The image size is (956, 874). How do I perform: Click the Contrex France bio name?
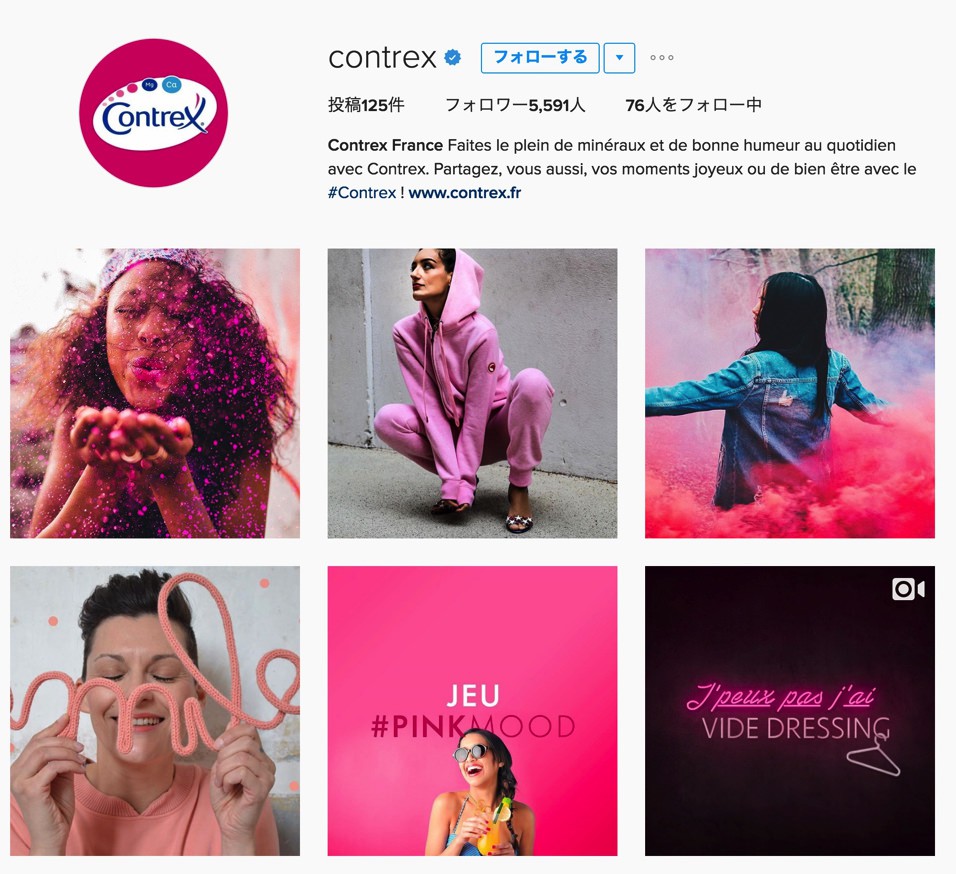(x=385, y=146)
